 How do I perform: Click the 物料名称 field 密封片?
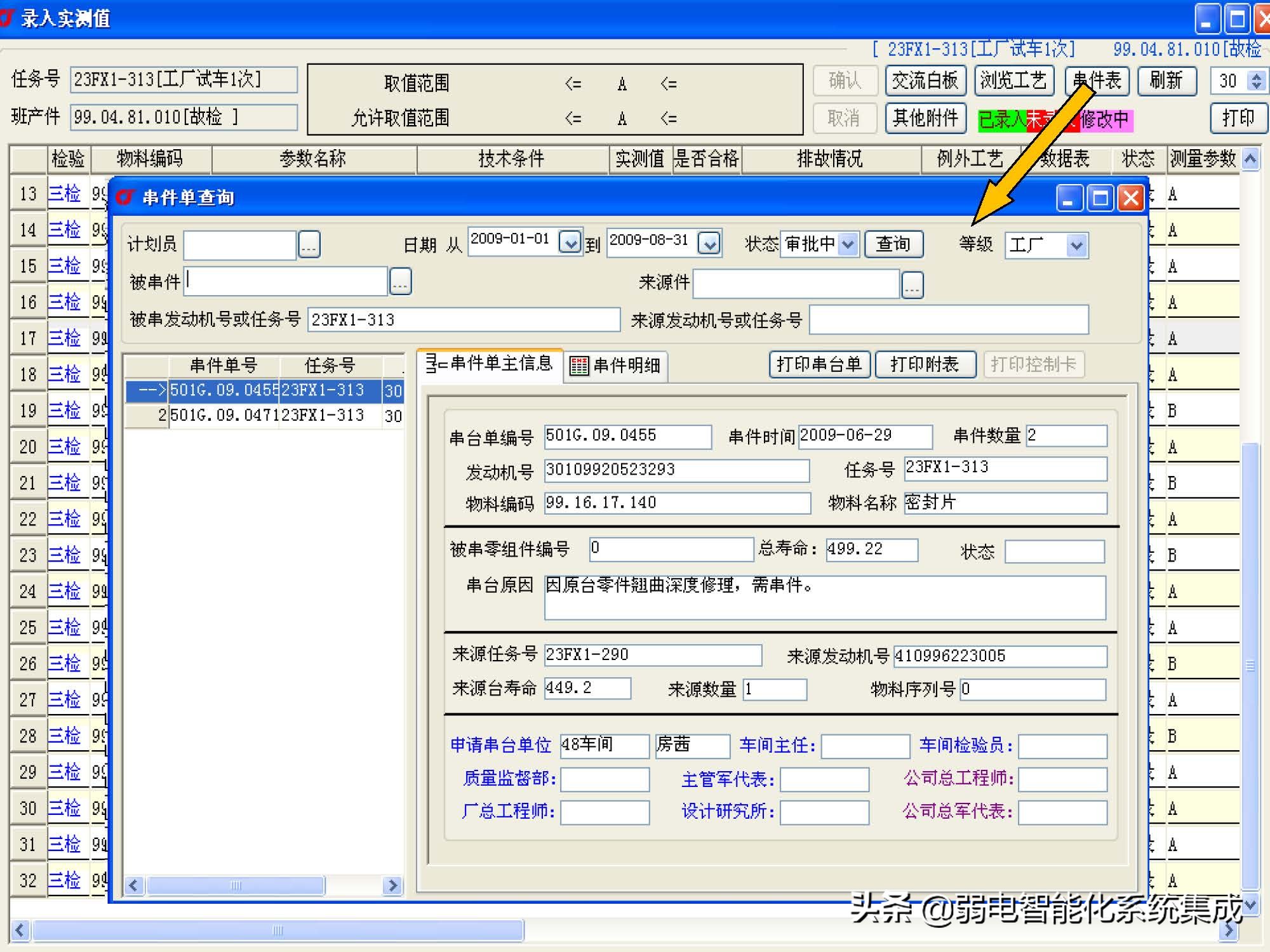pyautogui.click(x=1005, y=503)
